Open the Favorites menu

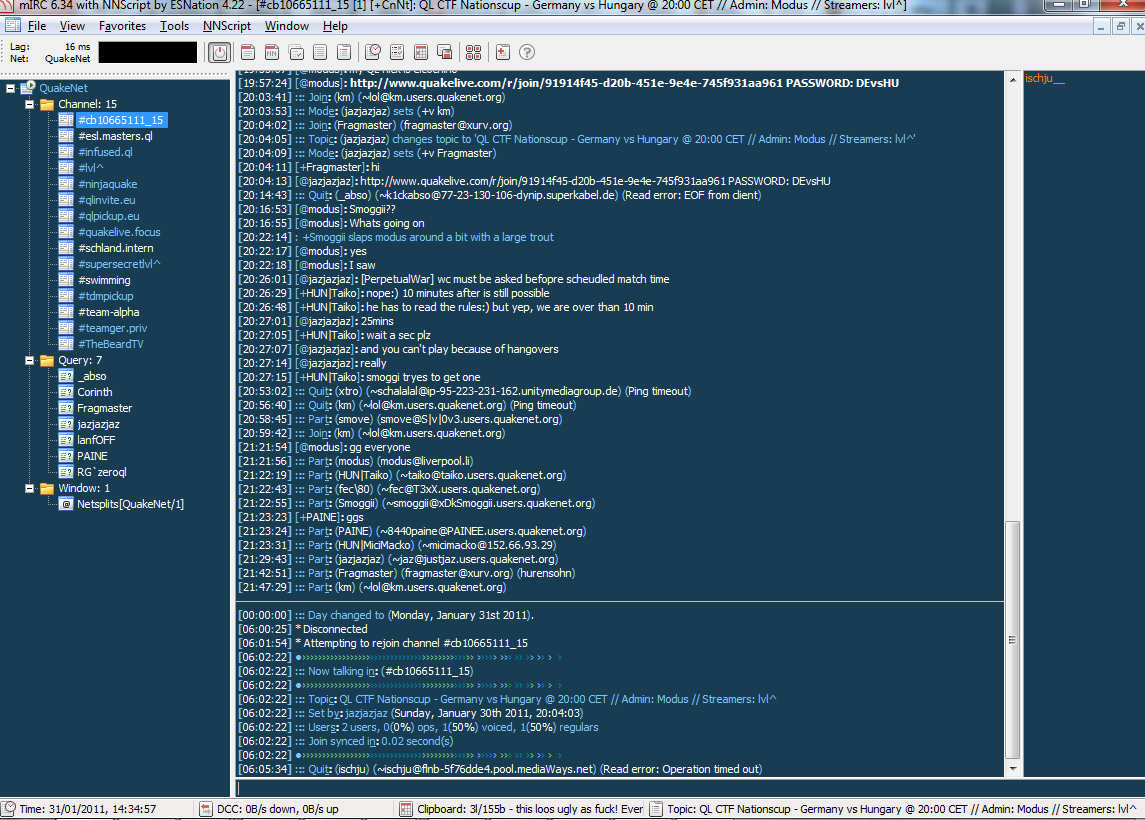click(122, 26)
